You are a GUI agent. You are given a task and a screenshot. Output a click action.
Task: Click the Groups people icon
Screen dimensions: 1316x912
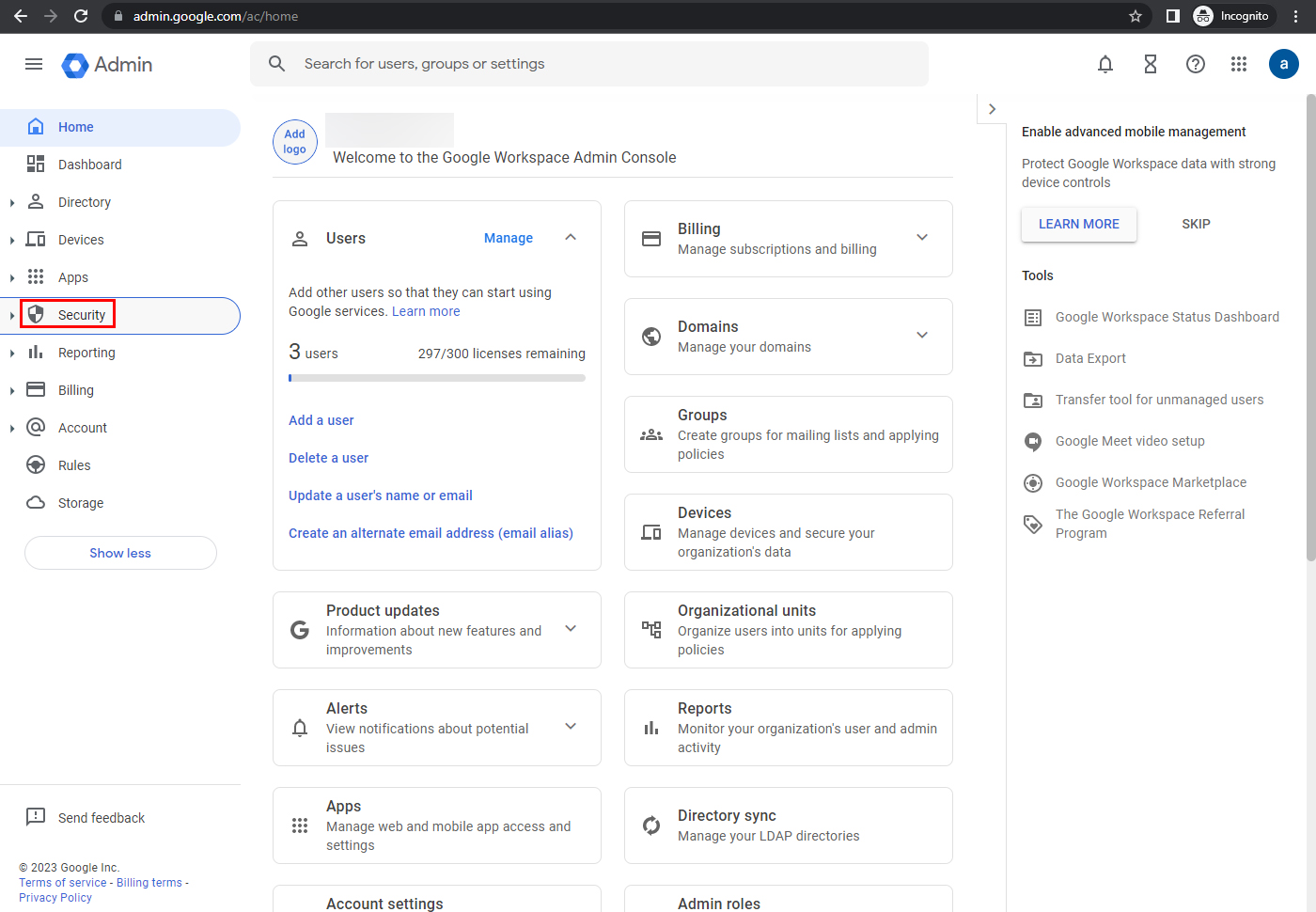[651, 434]
